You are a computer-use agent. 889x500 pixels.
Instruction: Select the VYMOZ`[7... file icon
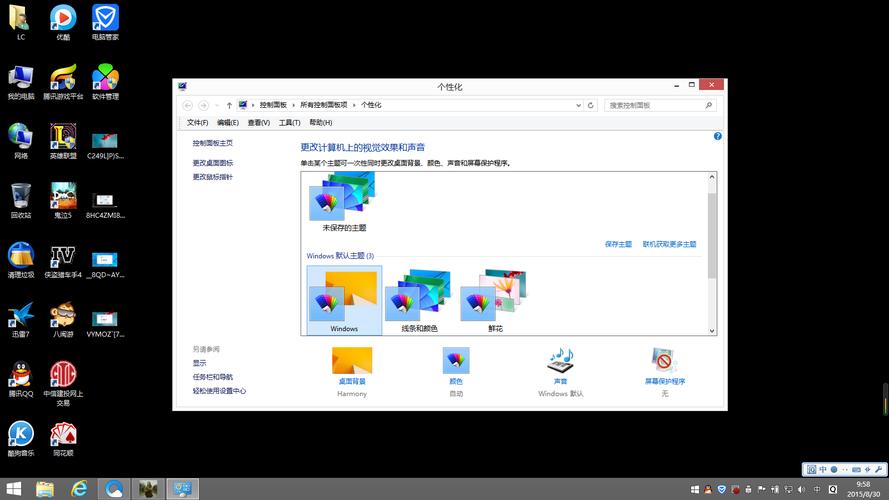click(105, 323)
